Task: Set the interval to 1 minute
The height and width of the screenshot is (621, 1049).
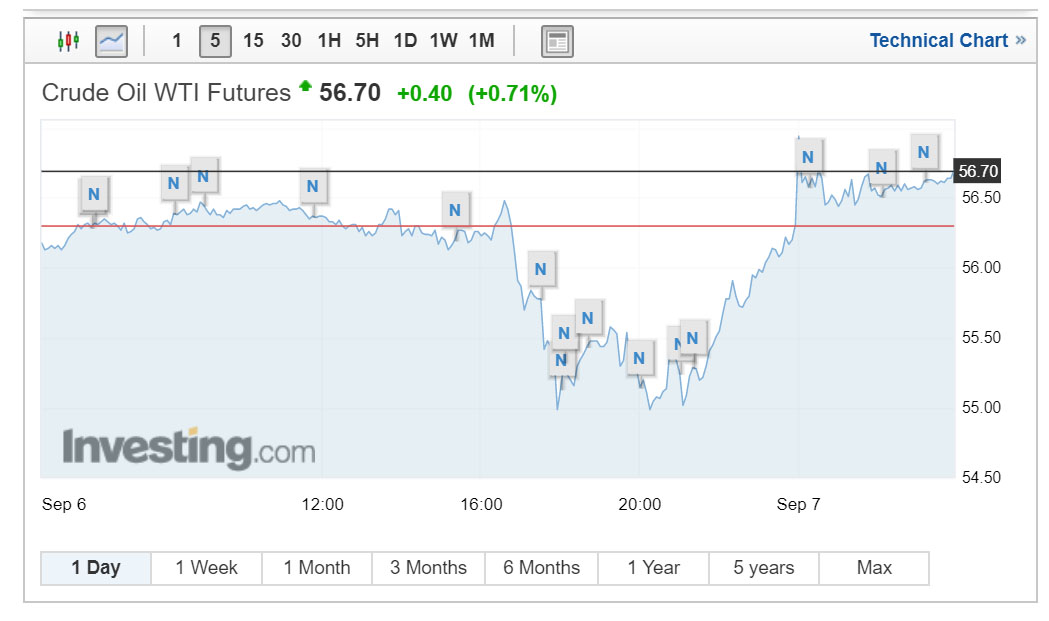Action: click(x=177, y=41)
